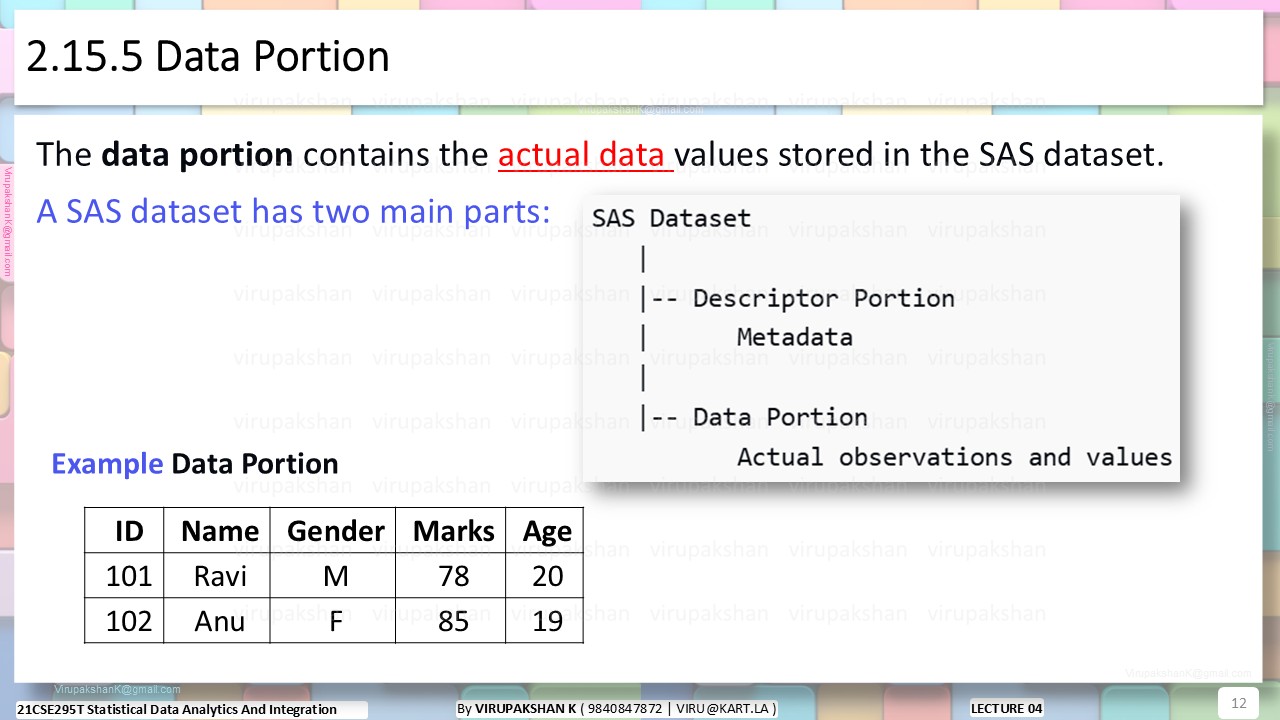Viewport: 1280px width, 720px height.
Task: Click 'Actual observations and values' text
Action: pyautogui.click(x=954, y=457)
